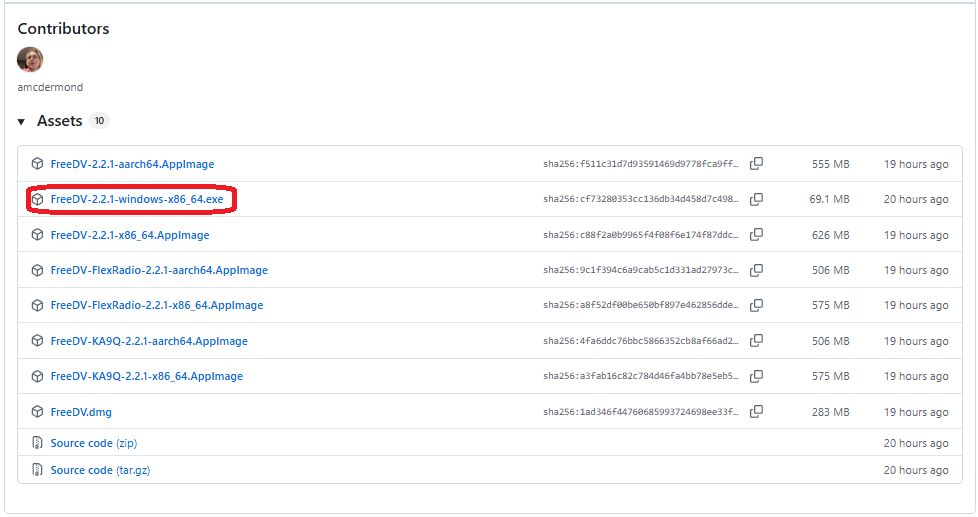Click the Assets heading
Image resolution: width=978 pixels, height=517 pixels.
[x=59, y=121]
